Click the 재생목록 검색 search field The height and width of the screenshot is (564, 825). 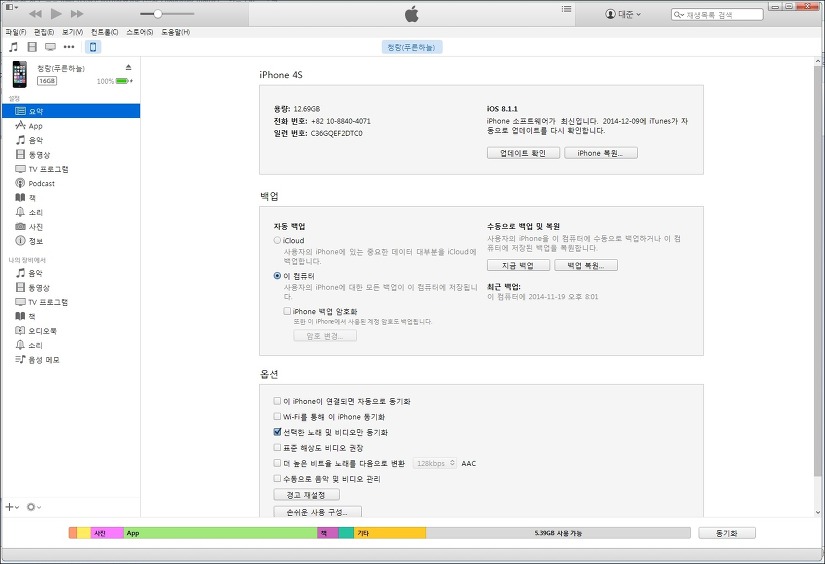717,15
